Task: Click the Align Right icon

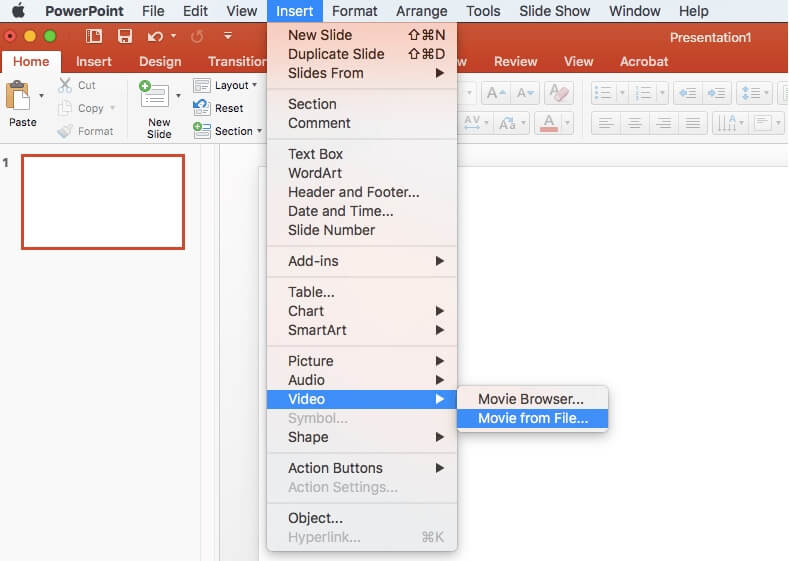Action: (x=664, y=123)
